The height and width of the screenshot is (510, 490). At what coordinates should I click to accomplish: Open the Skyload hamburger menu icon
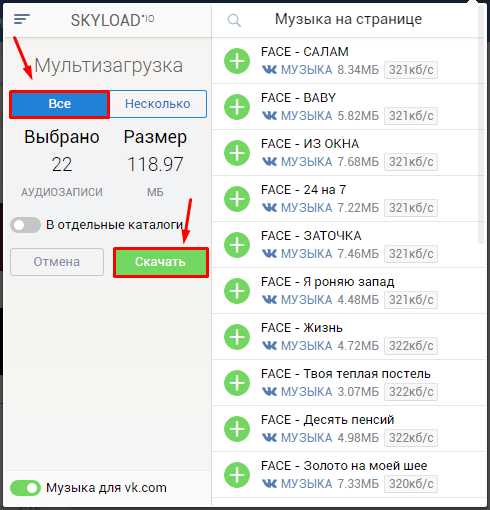click(22, 19)
